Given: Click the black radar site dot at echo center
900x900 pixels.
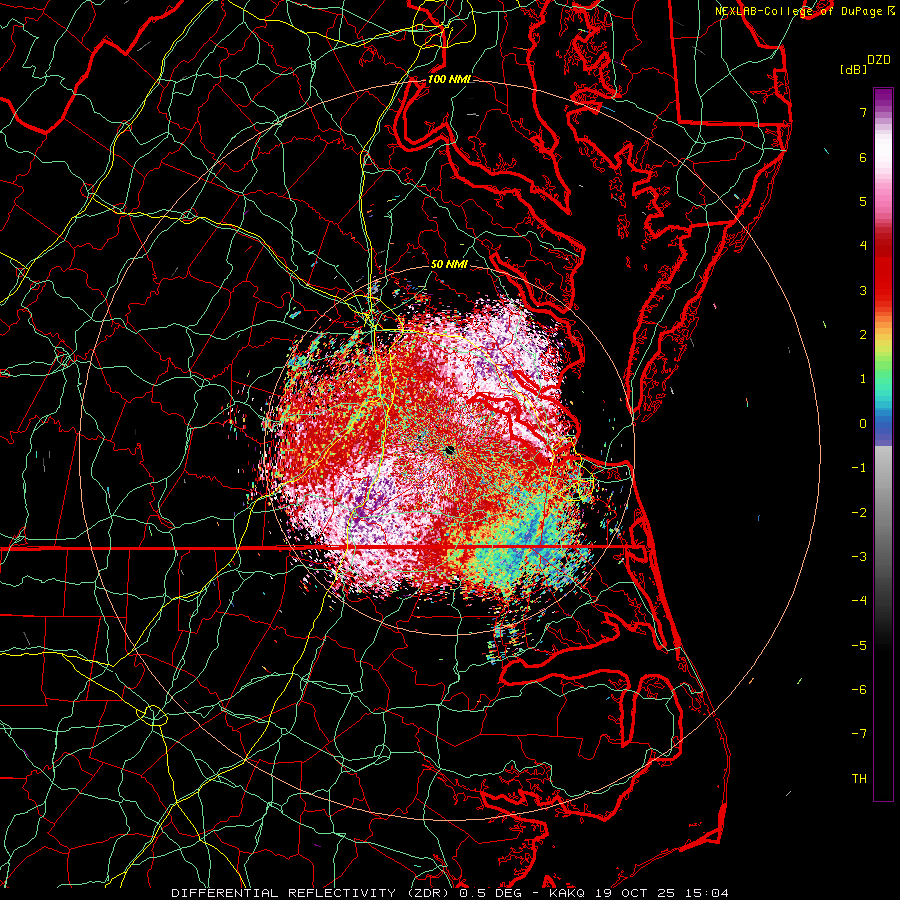Looking at the screenshot, I should [449, 451].
